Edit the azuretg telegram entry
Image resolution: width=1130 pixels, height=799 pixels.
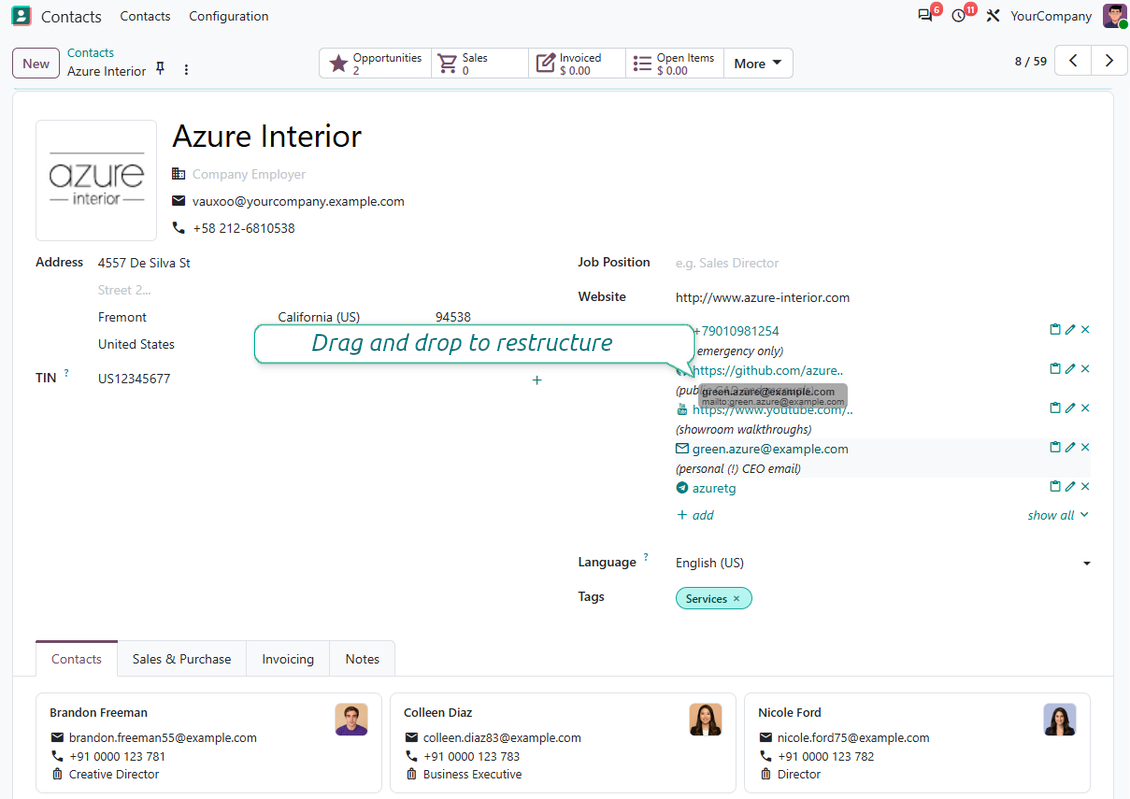pos(1070,486)
